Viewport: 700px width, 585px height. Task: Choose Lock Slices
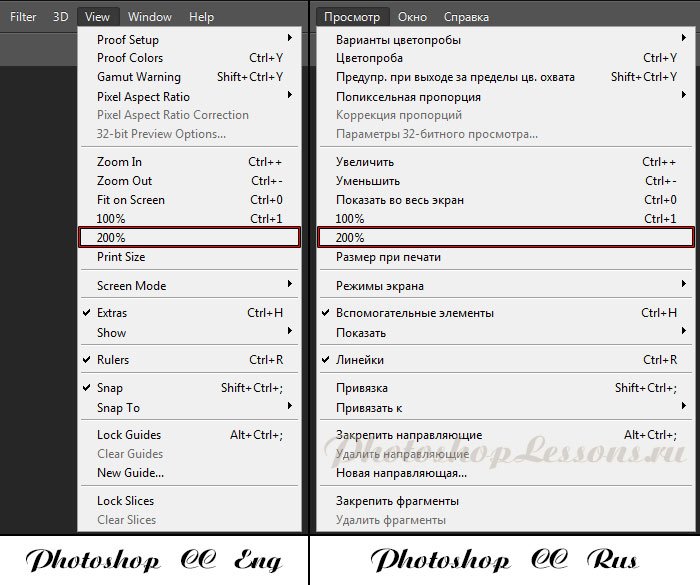[x=190, y=501]
